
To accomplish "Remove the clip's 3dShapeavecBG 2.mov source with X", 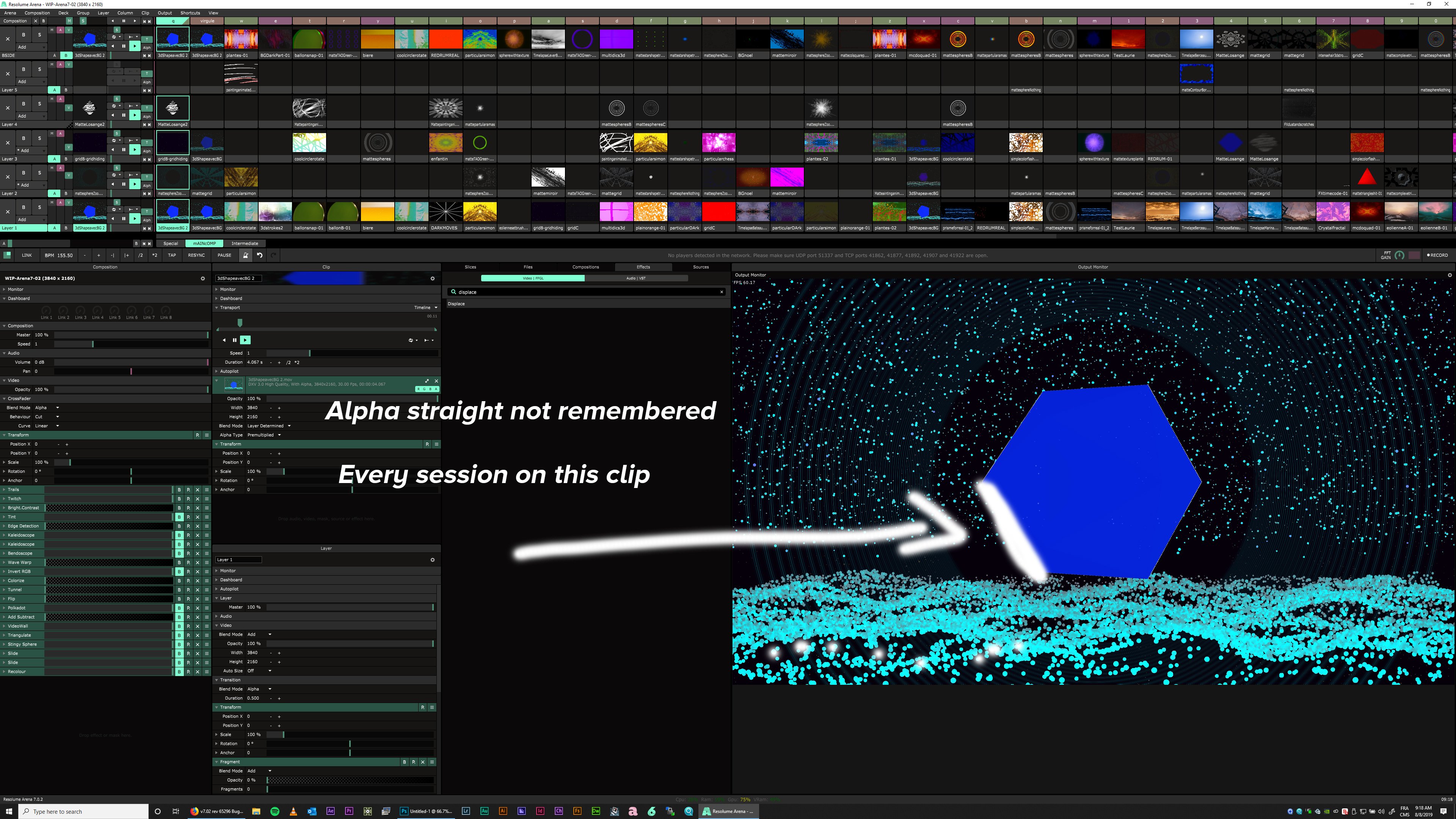I will (x=436, y=380).
